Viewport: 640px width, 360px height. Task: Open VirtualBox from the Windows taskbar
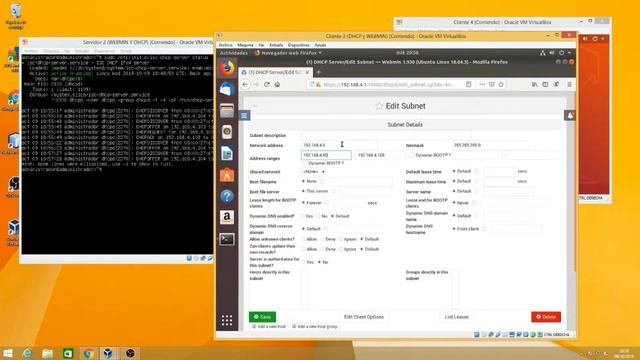point(108,353)
